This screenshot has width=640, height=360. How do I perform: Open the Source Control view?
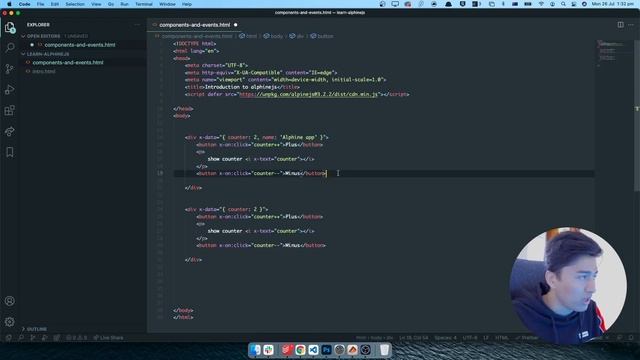10,69
